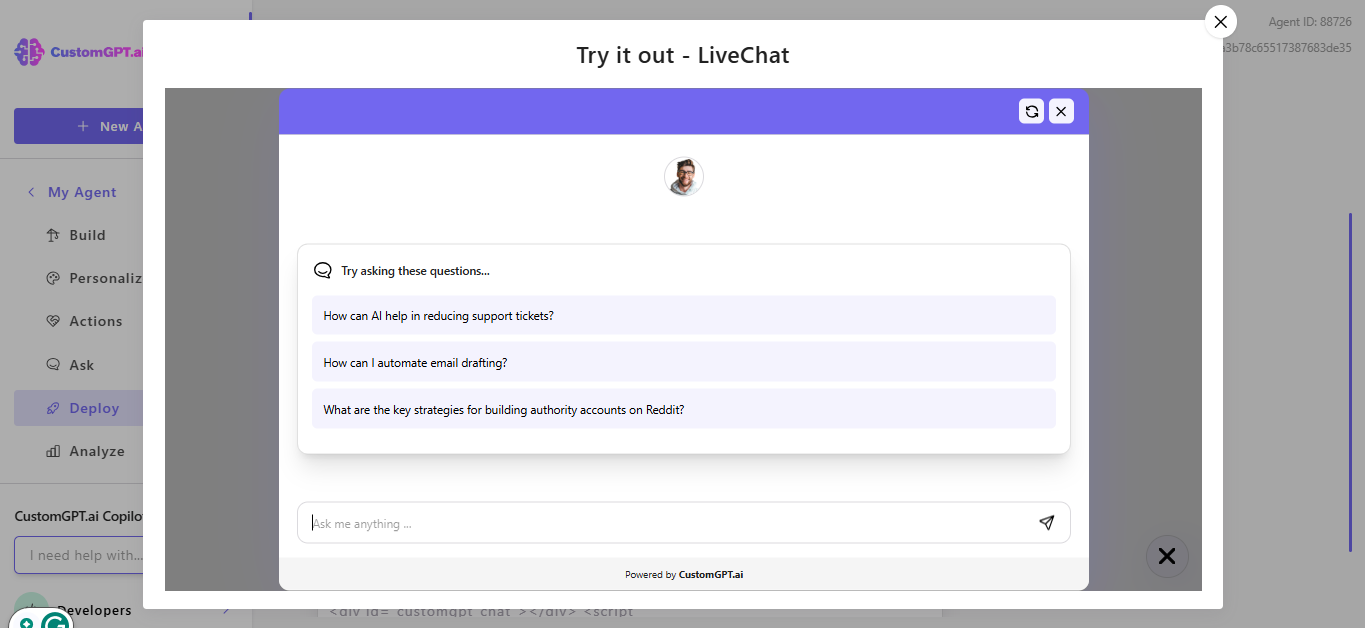Select the Personalize sidebar icon

tap(53, 278)
